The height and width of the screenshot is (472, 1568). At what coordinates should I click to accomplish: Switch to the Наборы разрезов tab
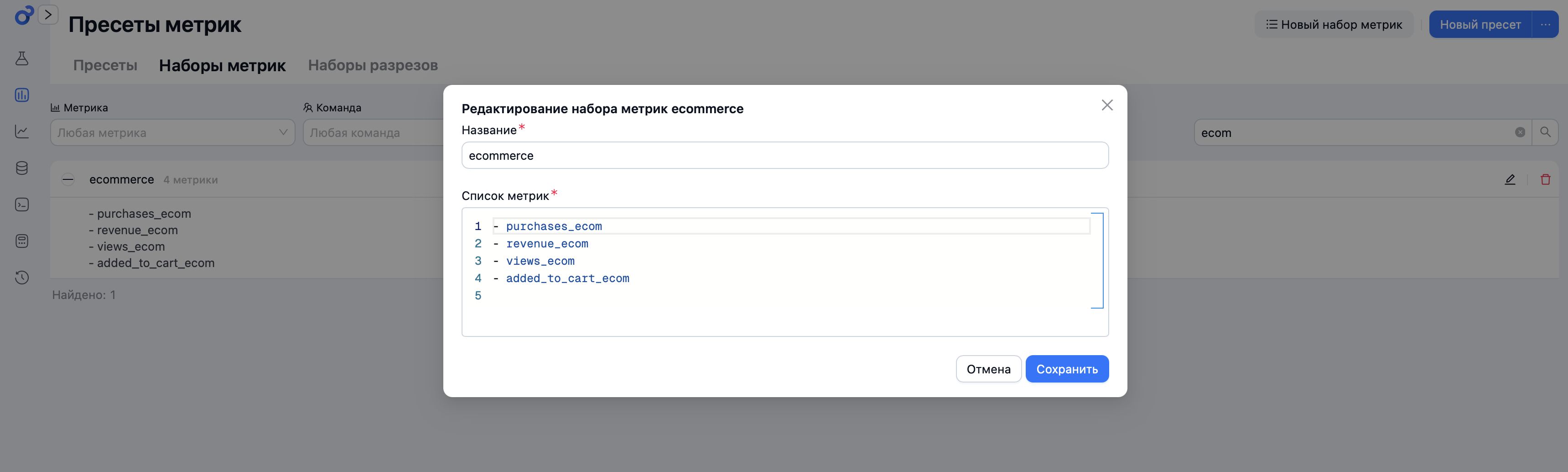(x=373, y=65)
